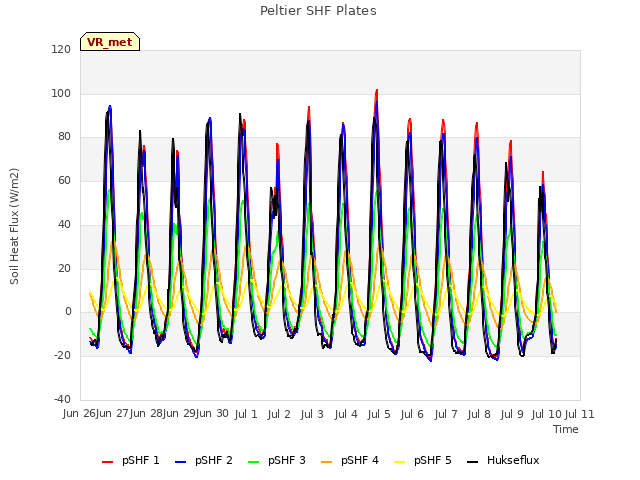
Task: Click the green pSHF 3 legend swatch
Action: (x=253, y=462)
